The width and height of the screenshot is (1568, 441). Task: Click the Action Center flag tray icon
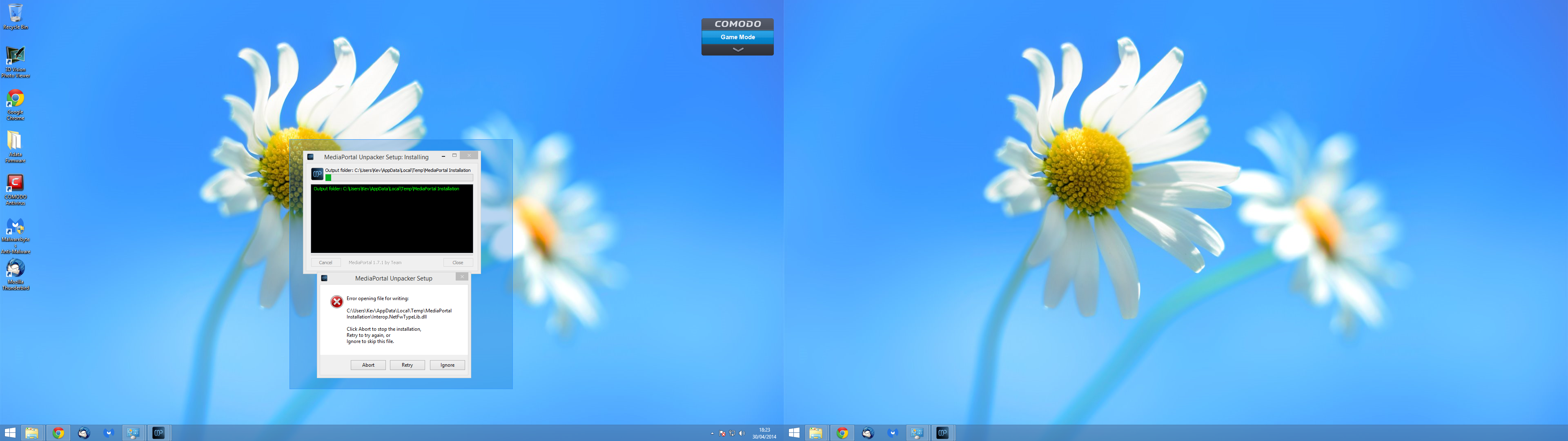point(722,434)
